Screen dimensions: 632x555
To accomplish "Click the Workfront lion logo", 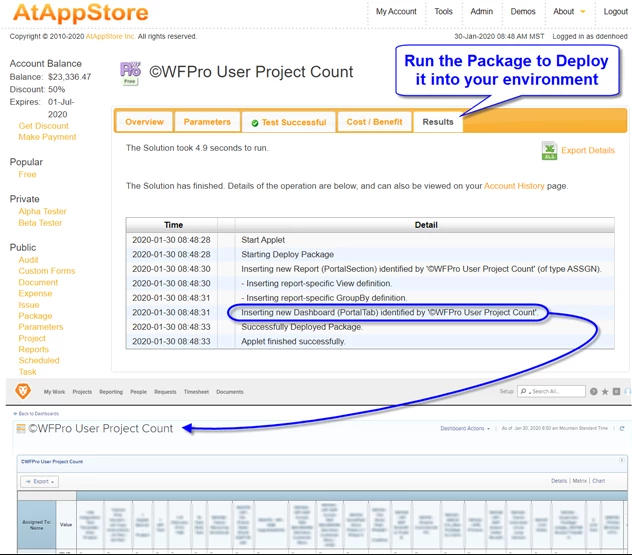I will pyautogui.click(x=23, y=391).
